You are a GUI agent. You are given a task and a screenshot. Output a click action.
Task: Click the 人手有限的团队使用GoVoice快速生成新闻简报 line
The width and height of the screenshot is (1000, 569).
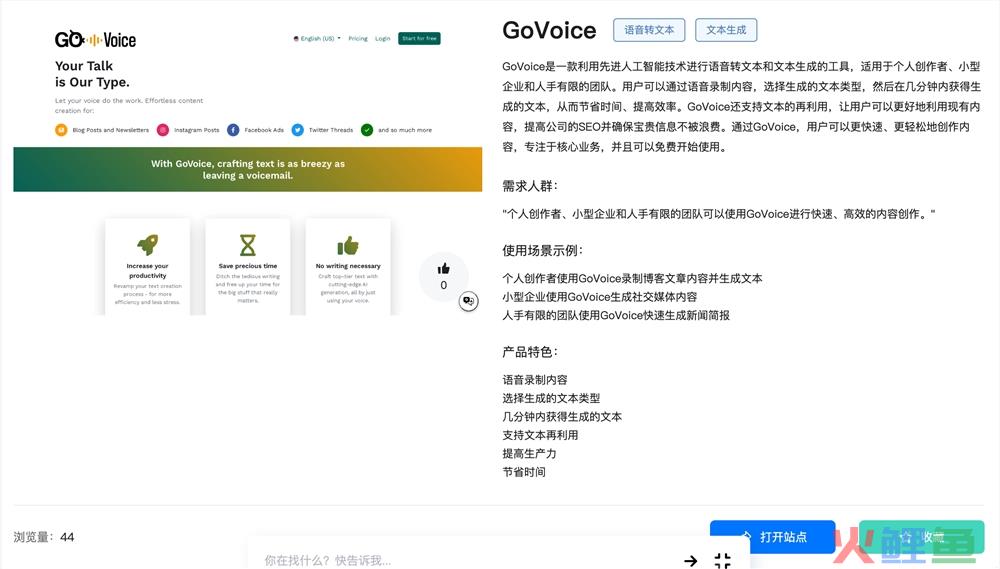click(x=616, y=315)
